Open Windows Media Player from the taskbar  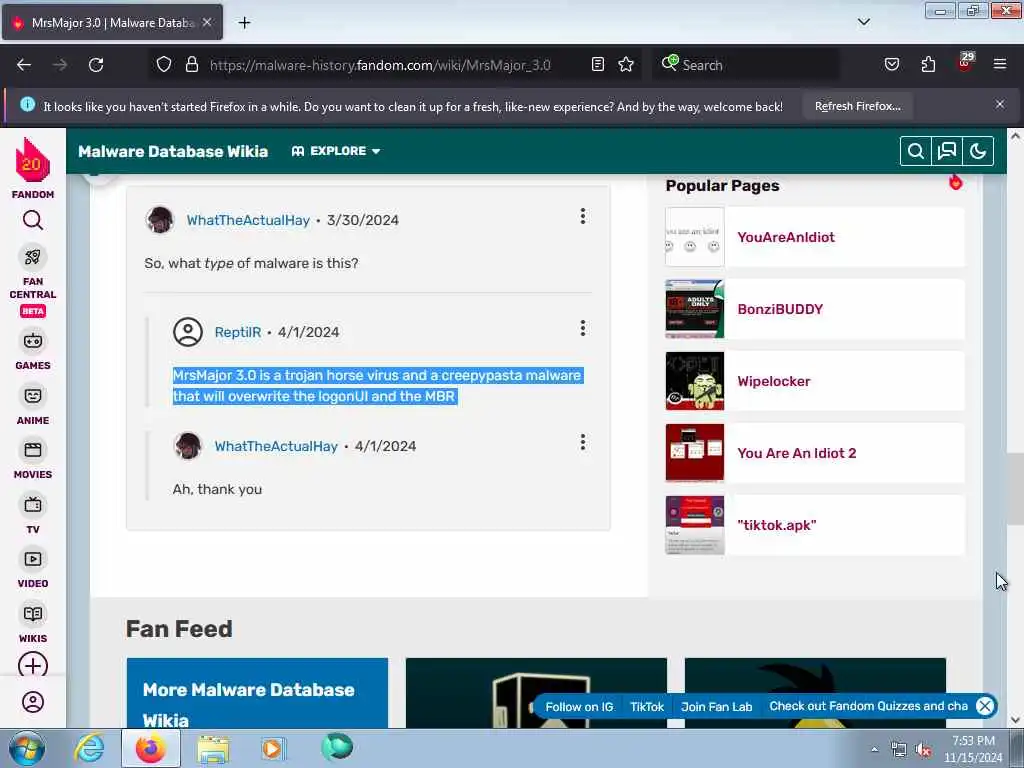(x=273, y=748)
